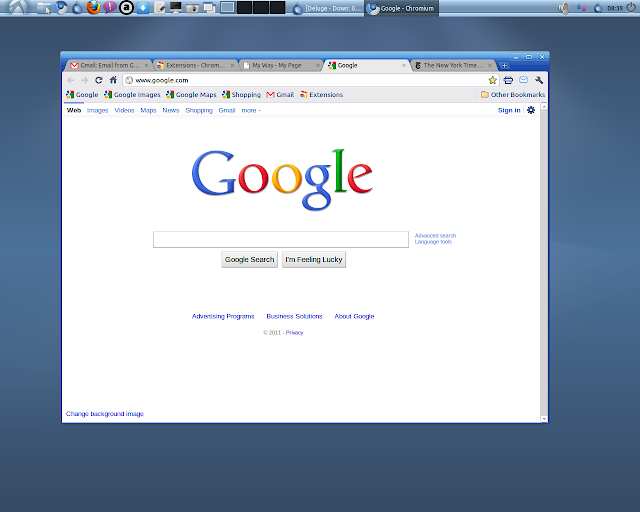This screenshot has height=512, width=640.
Task: Go back with the back arrow
Action: click(x=71, y=80)
